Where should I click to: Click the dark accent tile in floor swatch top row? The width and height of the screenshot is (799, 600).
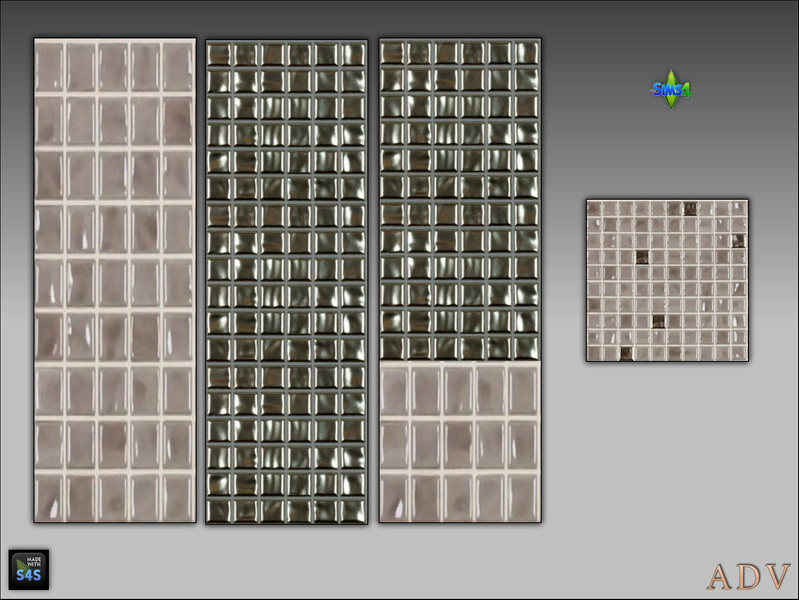point(690,208)
